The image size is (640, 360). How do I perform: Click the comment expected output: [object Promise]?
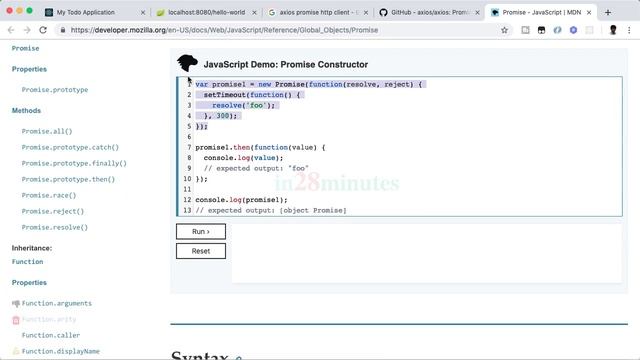(271, 210)
